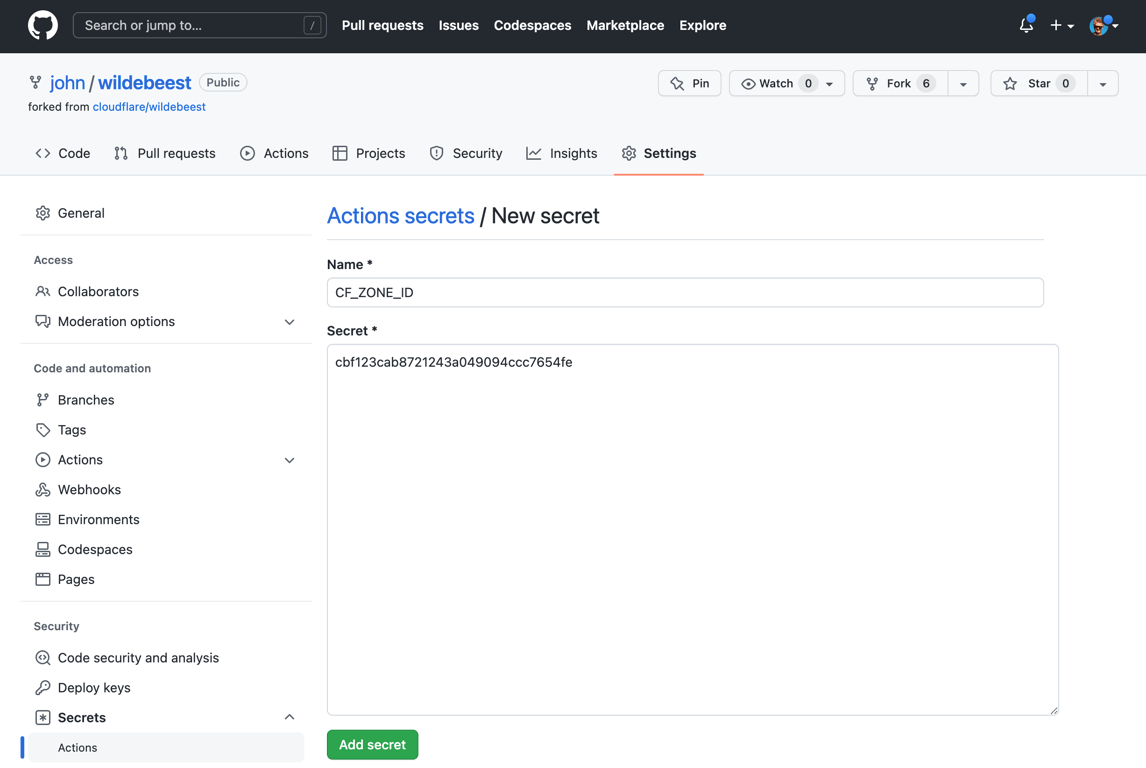Pin this repository
This screenshot has width=1146, height=768.
pyautogui.click(x=689, y=83)
